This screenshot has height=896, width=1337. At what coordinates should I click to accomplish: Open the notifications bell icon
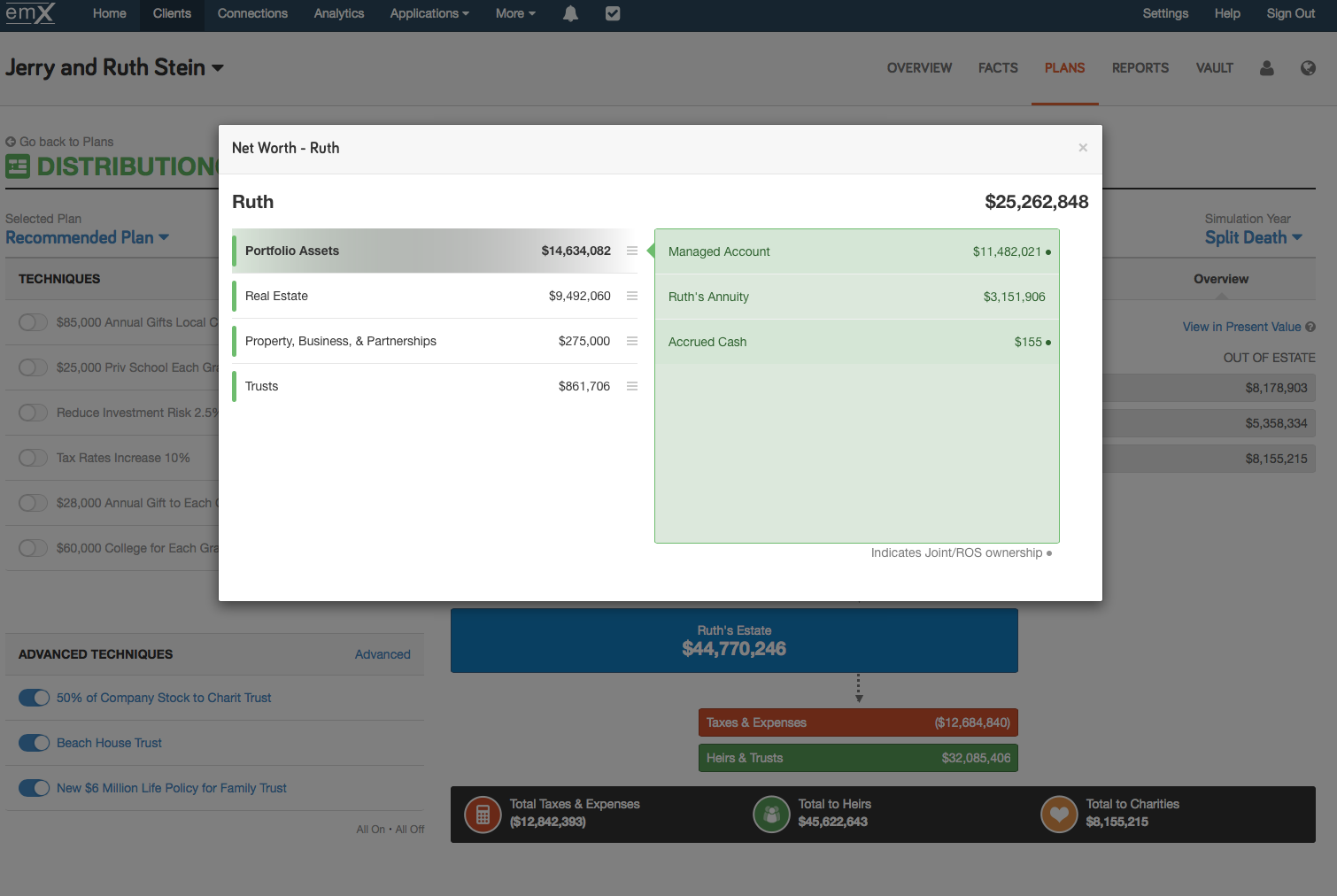tap(570, 13)
